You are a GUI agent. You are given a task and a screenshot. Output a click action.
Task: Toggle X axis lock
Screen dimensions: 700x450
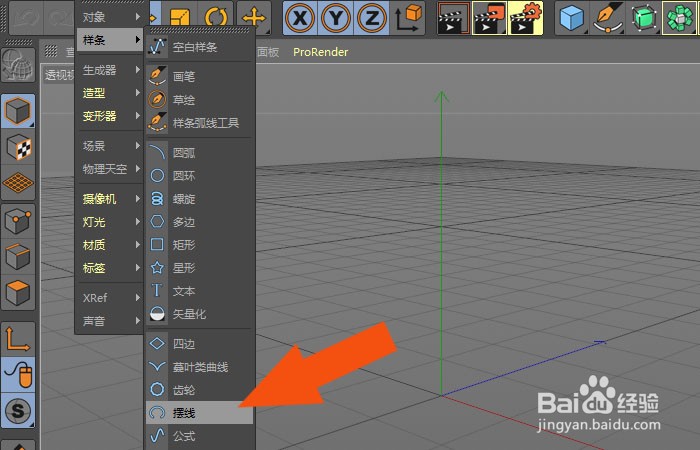click(x=300, y=18)
